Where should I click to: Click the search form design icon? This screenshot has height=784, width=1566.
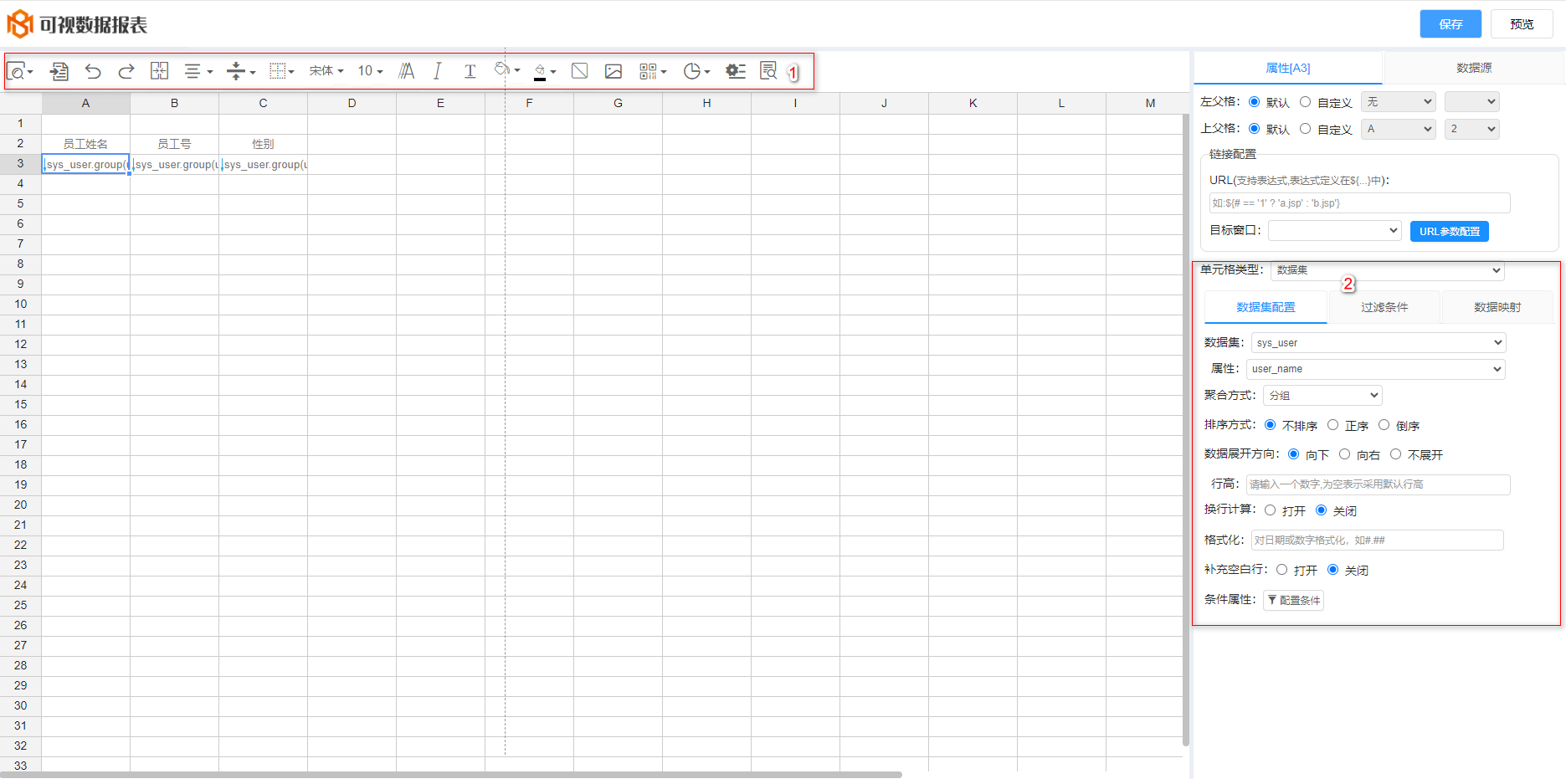(768, 71)
